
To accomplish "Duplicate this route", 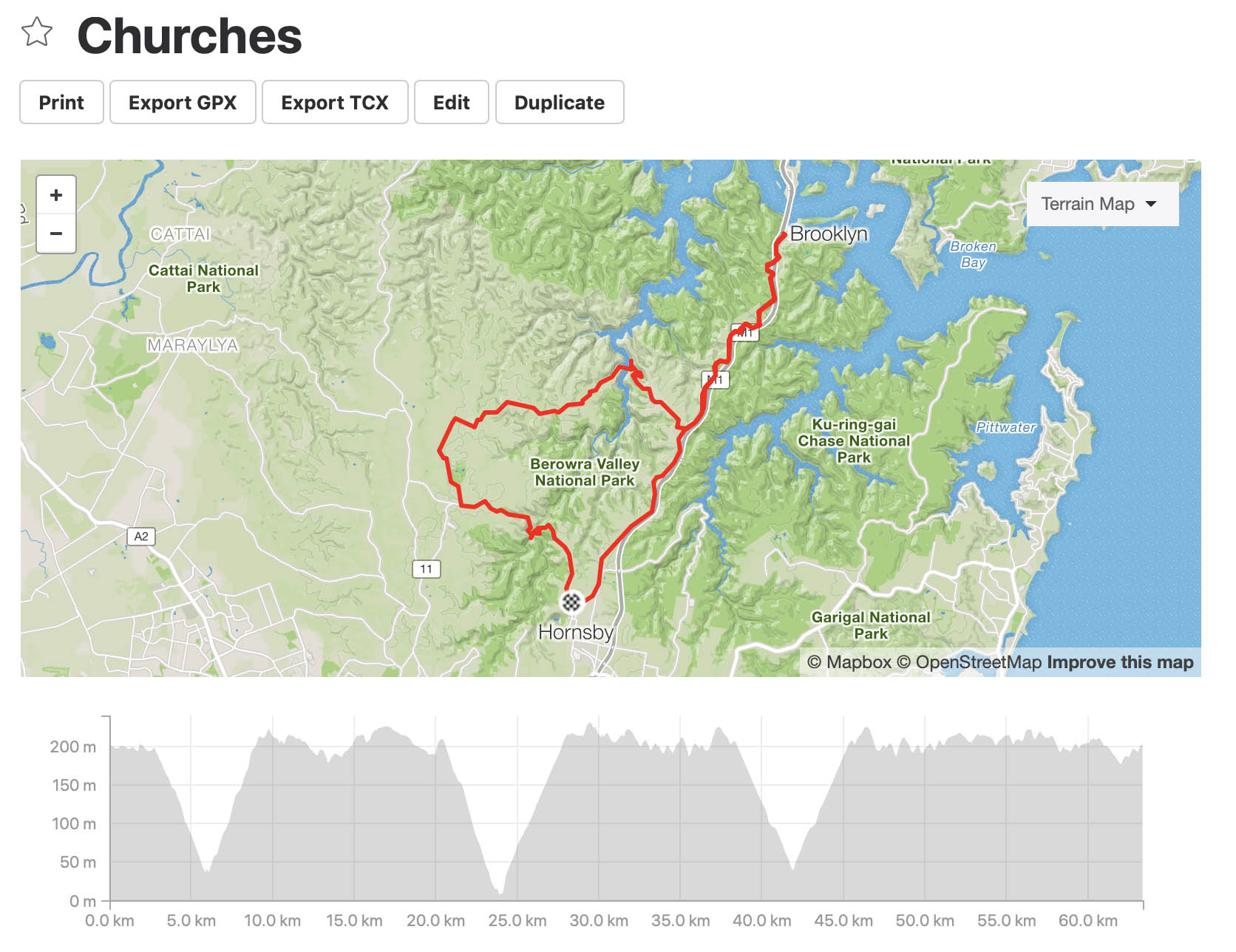I will click(560, 102).
